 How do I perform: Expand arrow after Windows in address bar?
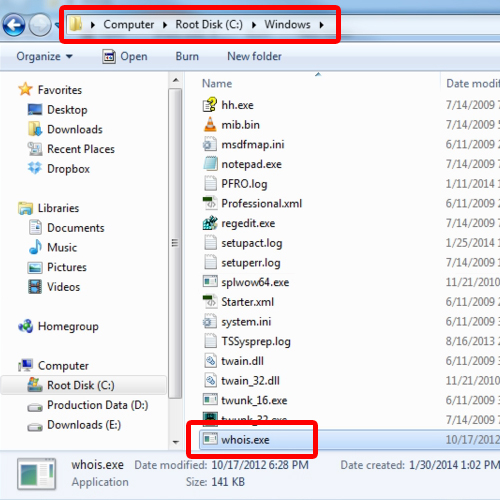click(x=321, y=25)
